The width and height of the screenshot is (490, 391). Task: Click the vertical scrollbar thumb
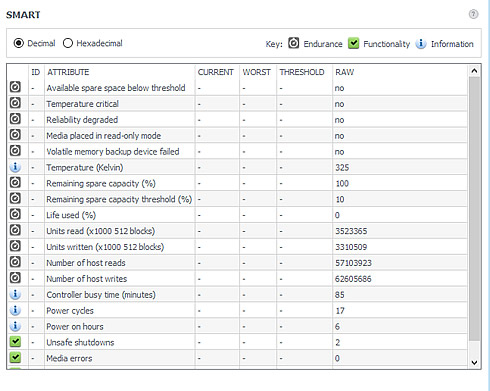pos(474,209)
